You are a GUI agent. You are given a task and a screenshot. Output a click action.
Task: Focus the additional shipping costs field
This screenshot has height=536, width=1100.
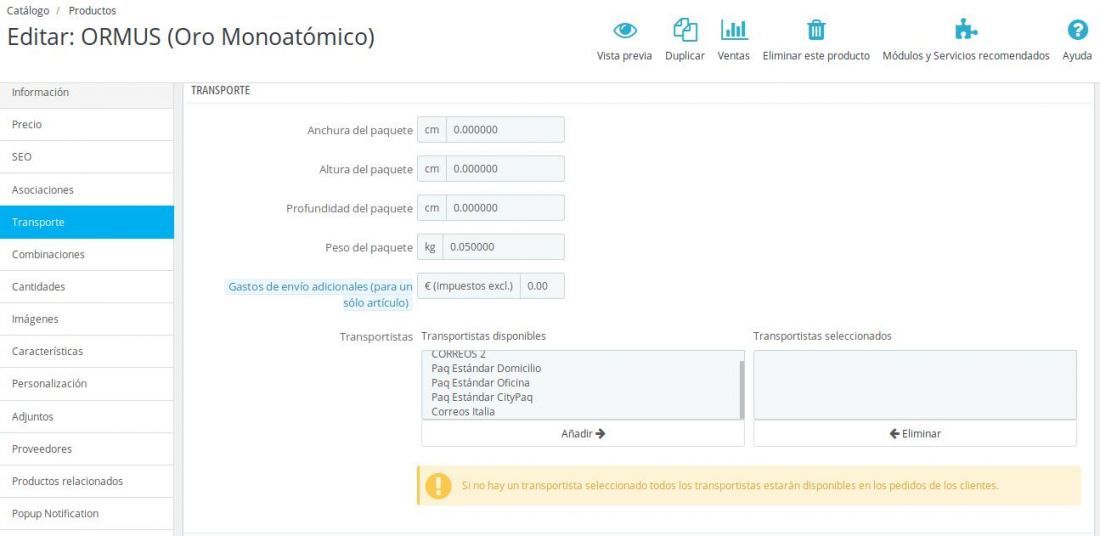542,286
